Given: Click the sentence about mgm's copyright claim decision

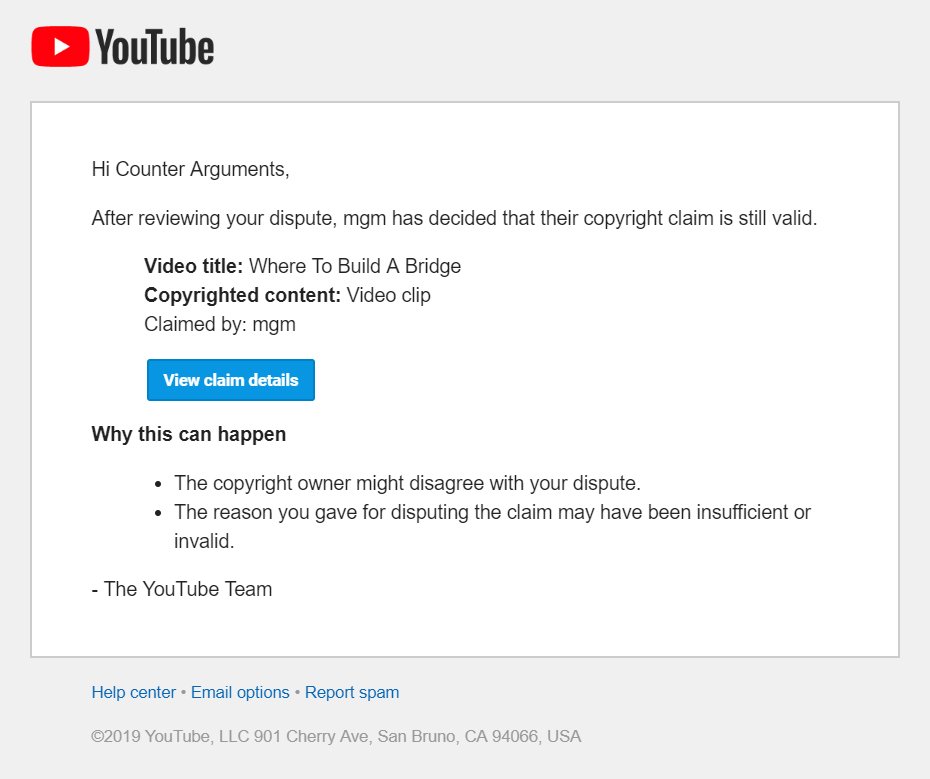Looking at the screenshot, I should click(x=454, y=218).
